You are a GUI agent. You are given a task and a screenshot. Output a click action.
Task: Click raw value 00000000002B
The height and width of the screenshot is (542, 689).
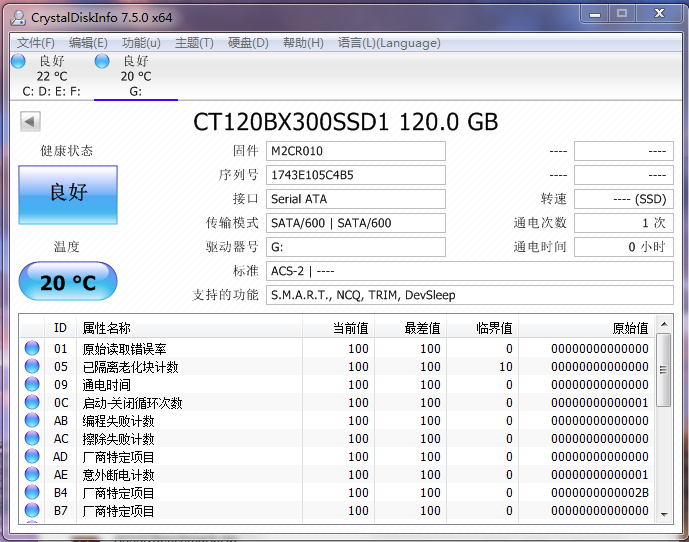(600, 493)
